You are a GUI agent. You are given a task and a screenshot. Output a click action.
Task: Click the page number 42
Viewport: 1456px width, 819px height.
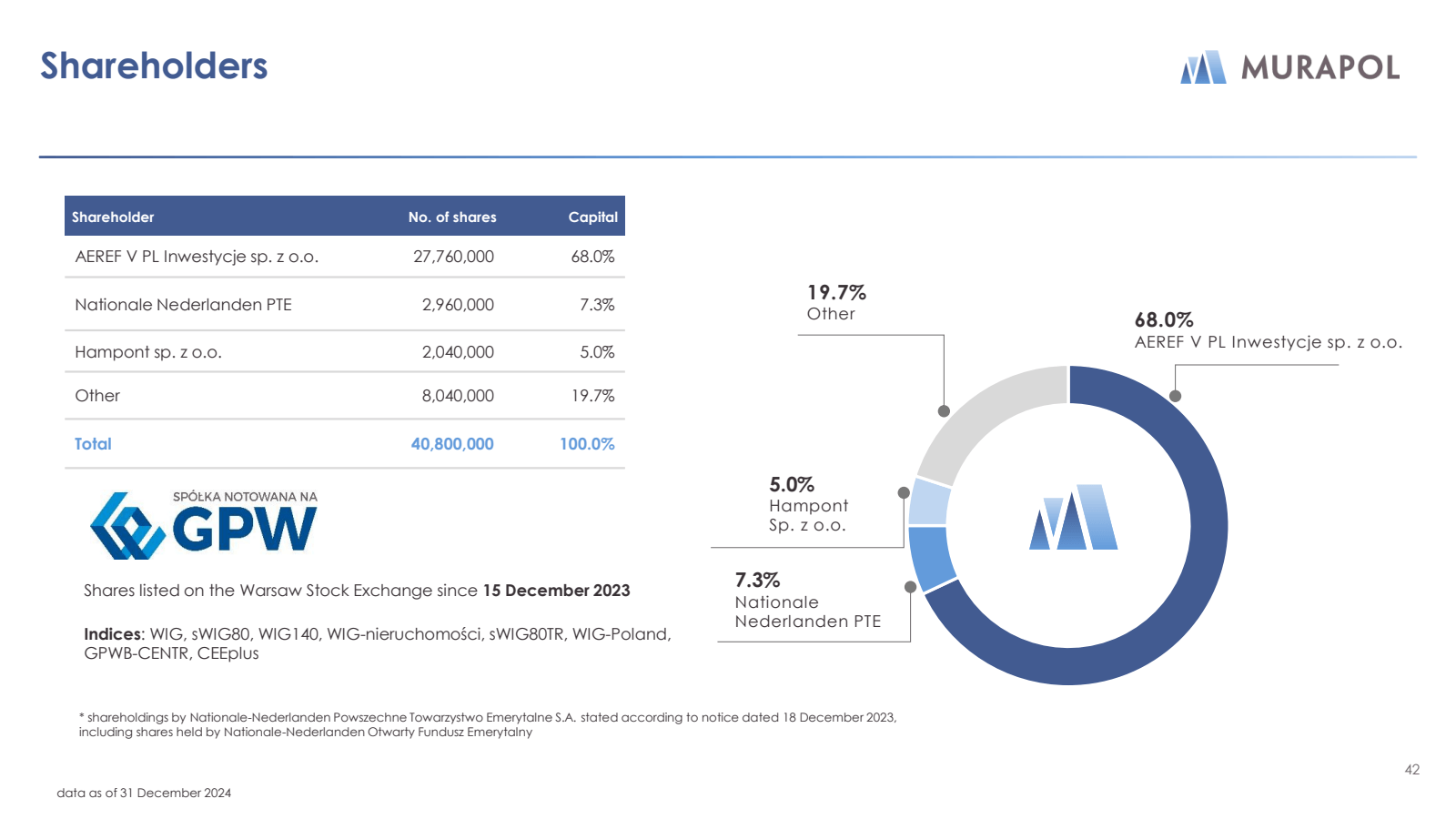1411,770
